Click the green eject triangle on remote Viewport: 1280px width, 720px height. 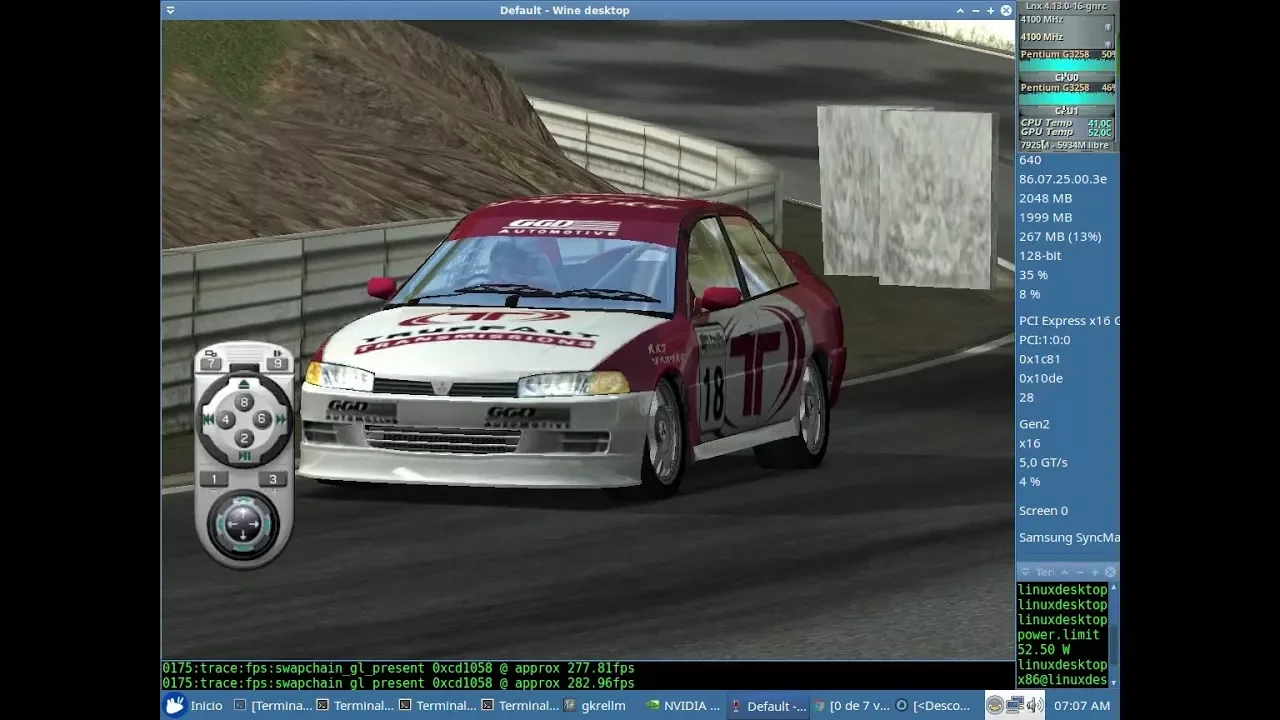pyautogui.click(x=244, y=384)
